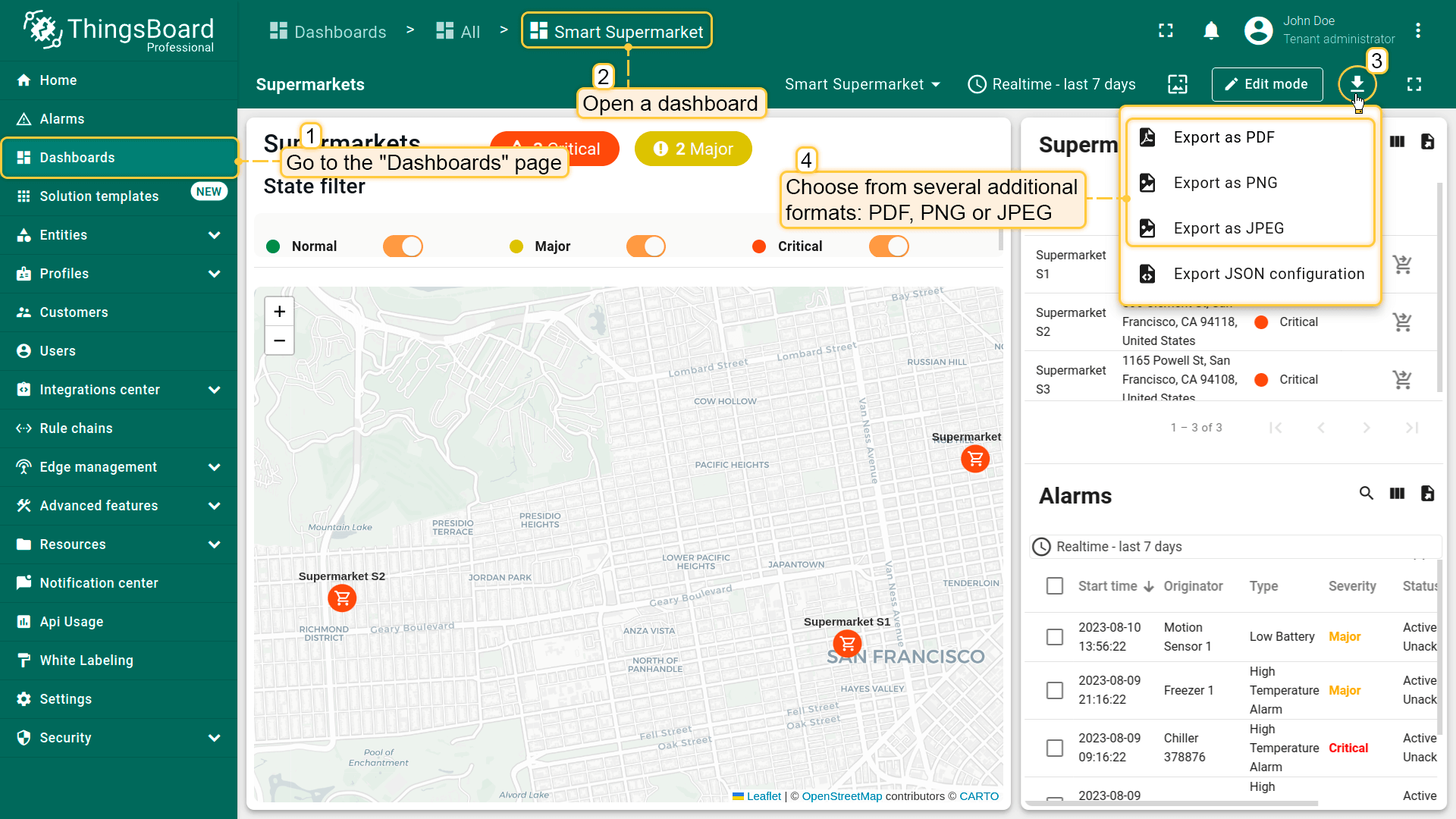Choose Export JSON configuration
The height and width of the screenshot is (819, 1456).
(x=1268, y=274)
